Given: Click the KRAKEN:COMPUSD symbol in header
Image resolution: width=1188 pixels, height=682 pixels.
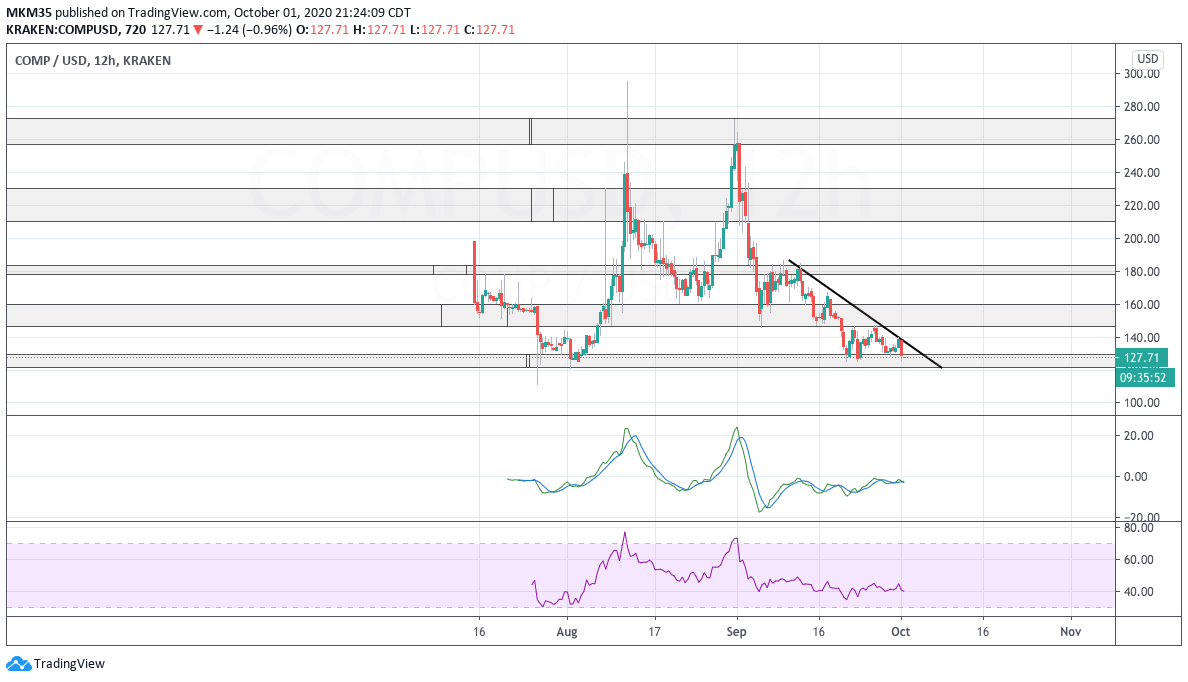Looking at the screenshot, I should [x=62, y=30].
